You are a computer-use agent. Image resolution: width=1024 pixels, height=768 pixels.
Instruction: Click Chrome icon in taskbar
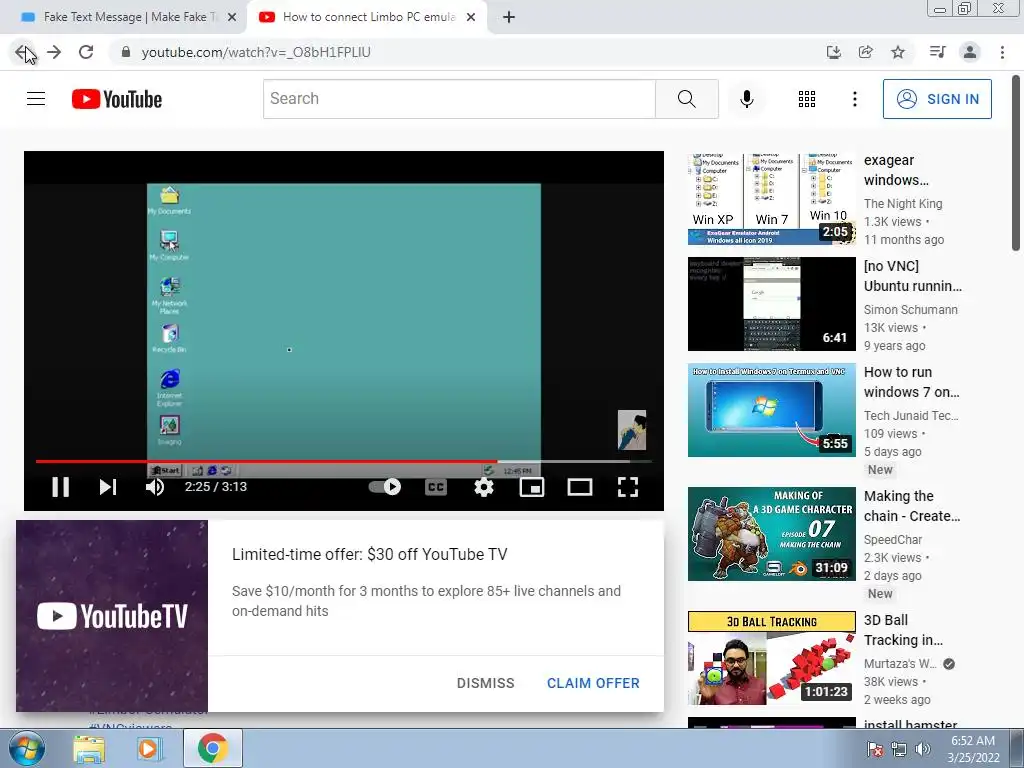(x=212, y=748)
